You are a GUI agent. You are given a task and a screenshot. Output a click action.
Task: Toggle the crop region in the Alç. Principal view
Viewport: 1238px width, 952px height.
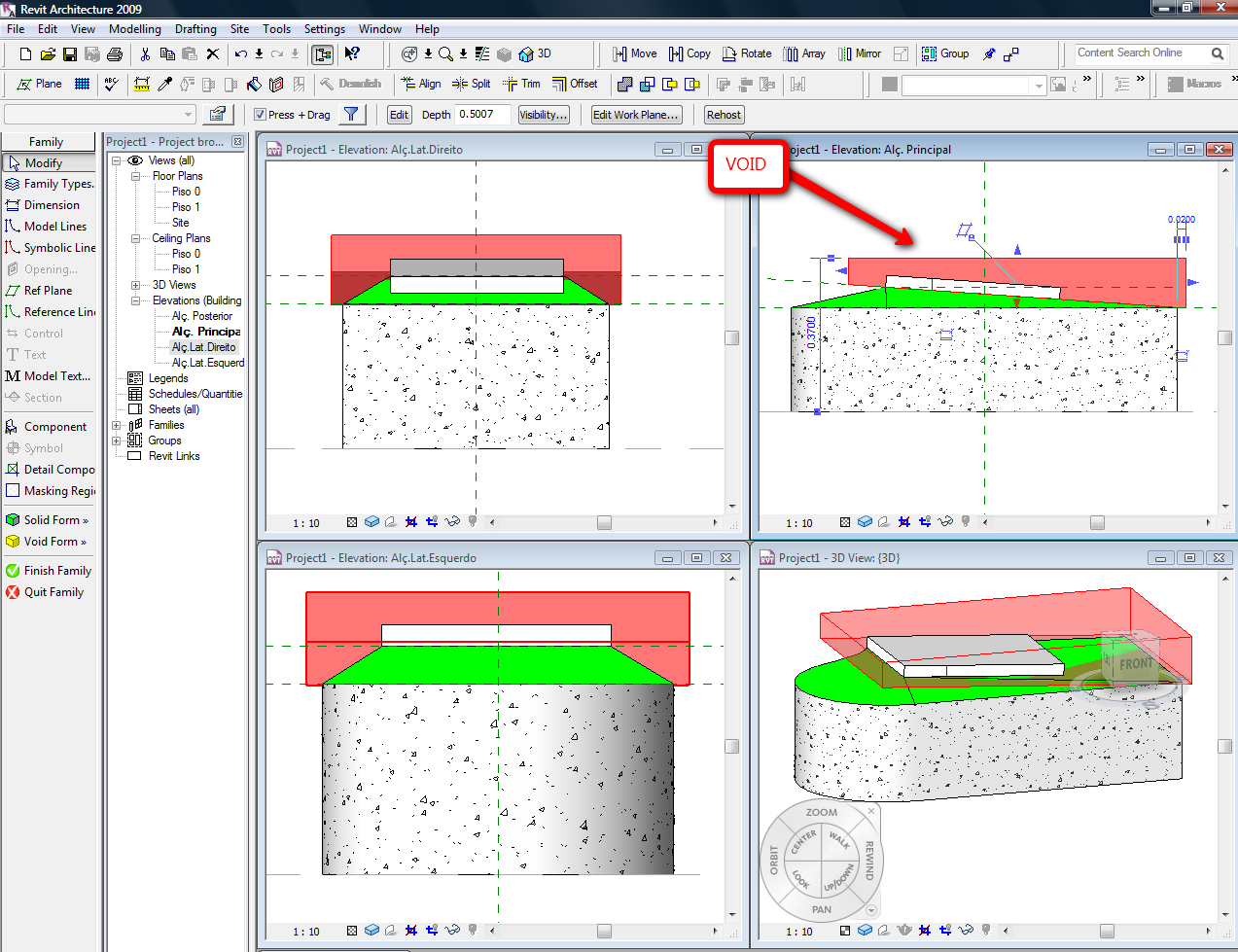pyautogui.click(x=904, y=522)
